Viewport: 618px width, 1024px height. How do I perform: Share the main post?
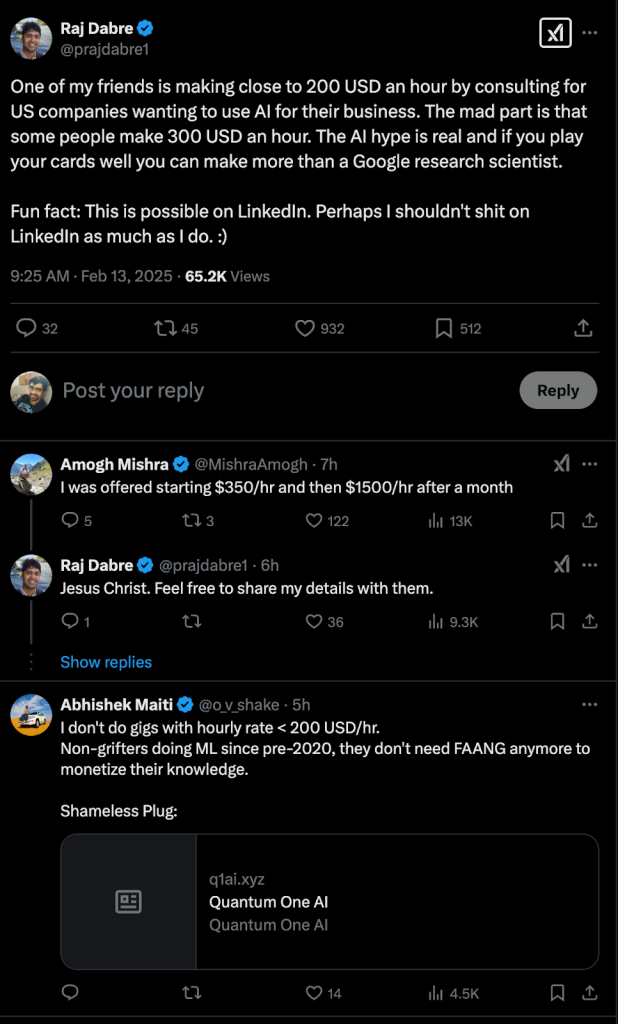[584, 328]
